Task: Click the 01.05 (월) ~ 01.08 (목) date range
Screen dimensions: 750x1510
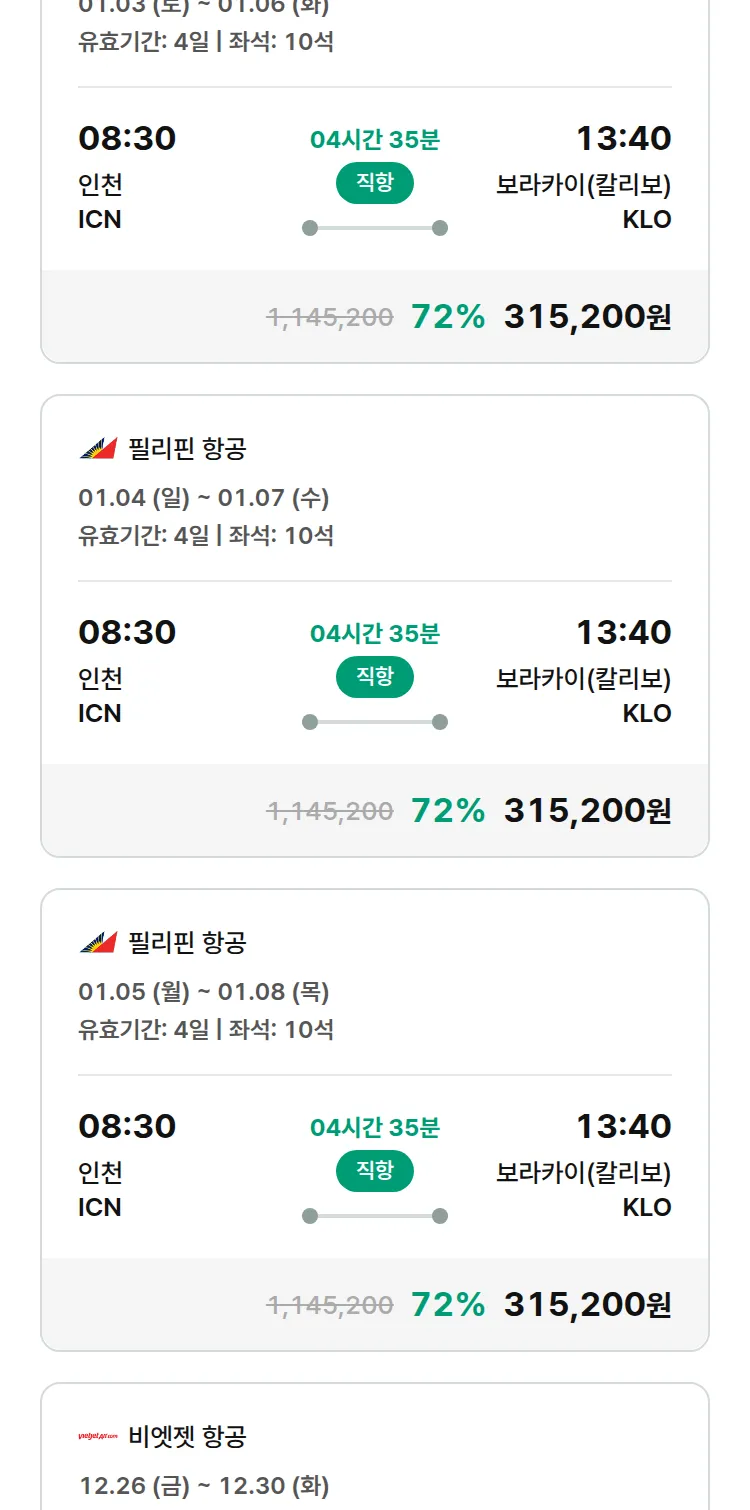Action: pyautogui.click(x=204, y=992)
